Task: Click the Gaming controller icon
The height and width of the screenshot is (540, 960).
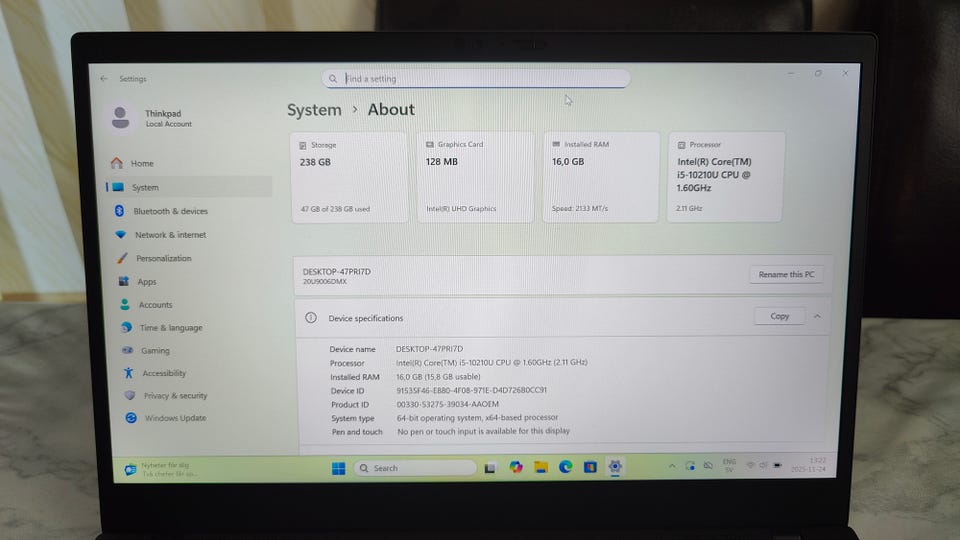Action: [x=127, y=350]
